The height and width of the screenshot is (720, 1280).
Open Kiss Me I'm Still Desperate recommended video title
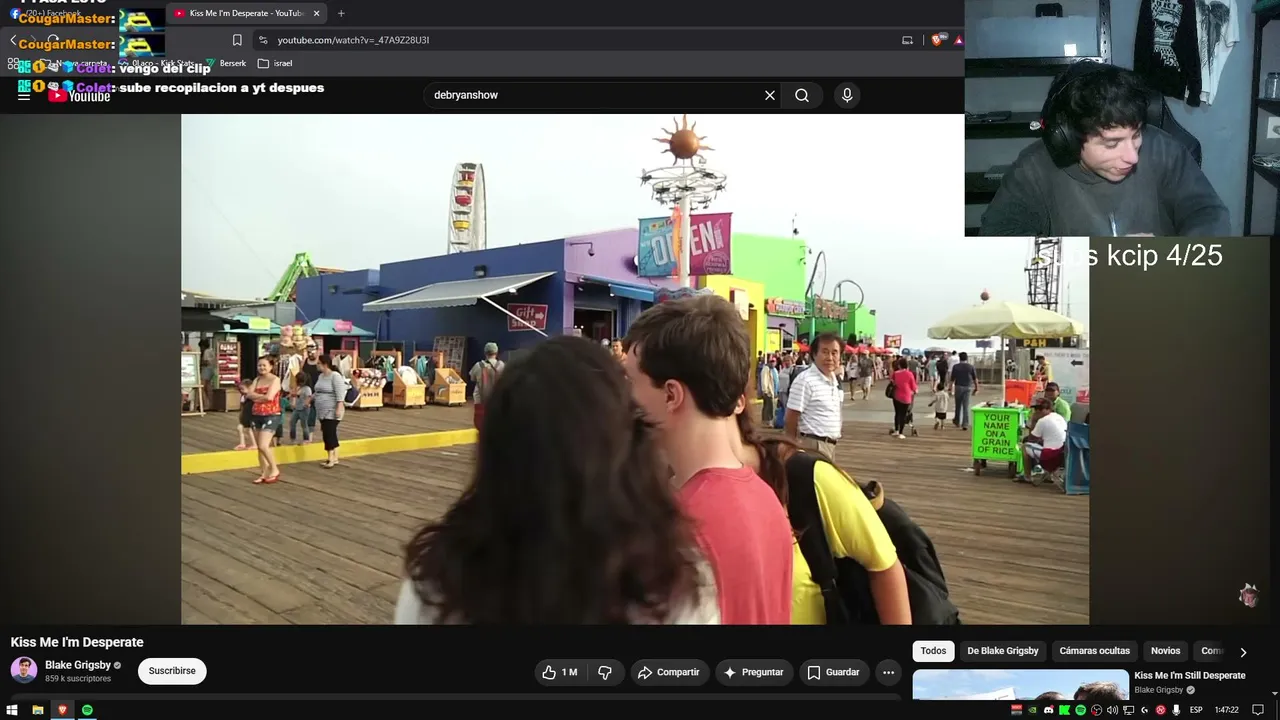click(x=1190, y=676)
